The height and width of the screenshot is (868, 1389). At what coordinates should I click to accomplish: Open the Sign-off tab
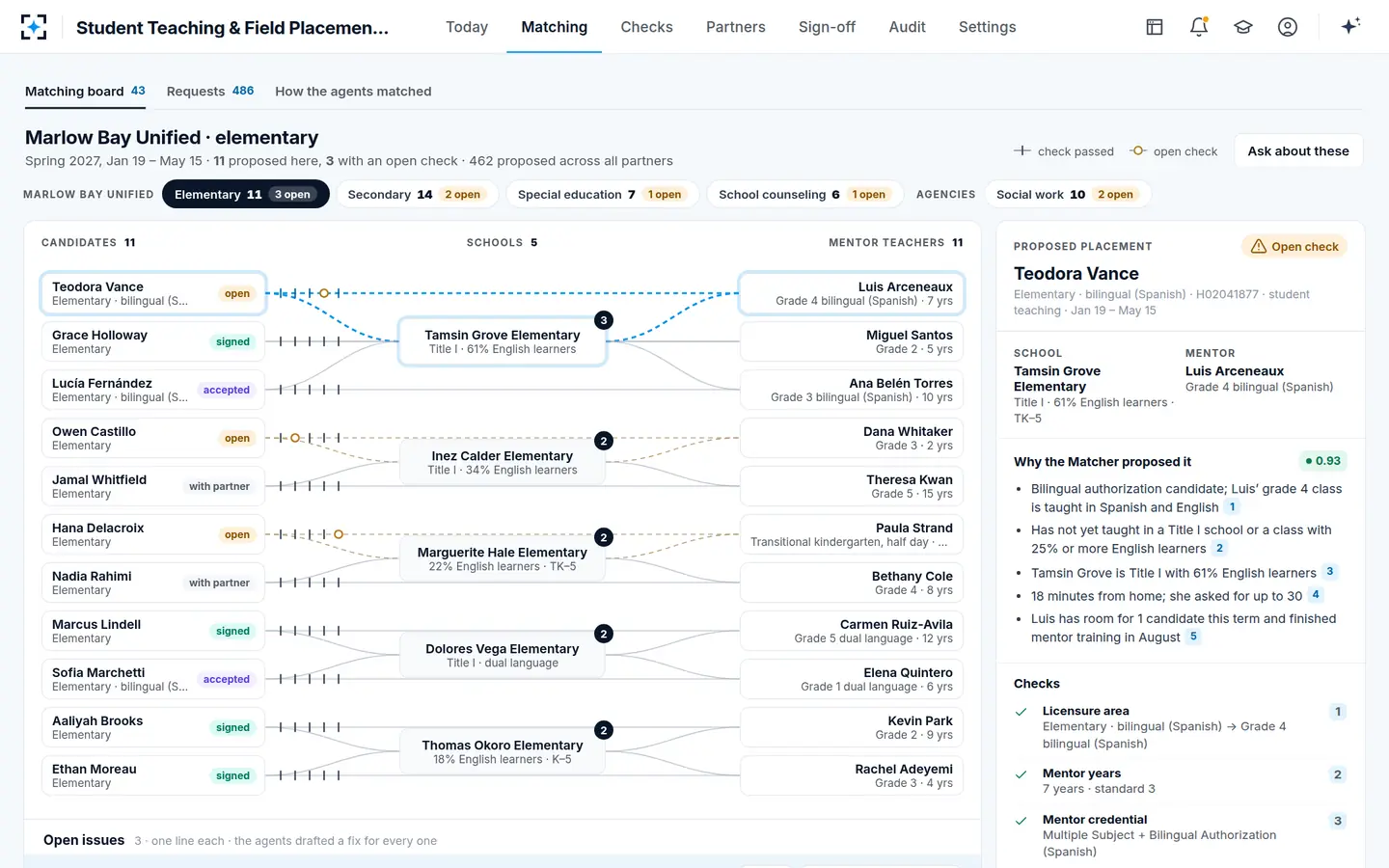(827, 27)
